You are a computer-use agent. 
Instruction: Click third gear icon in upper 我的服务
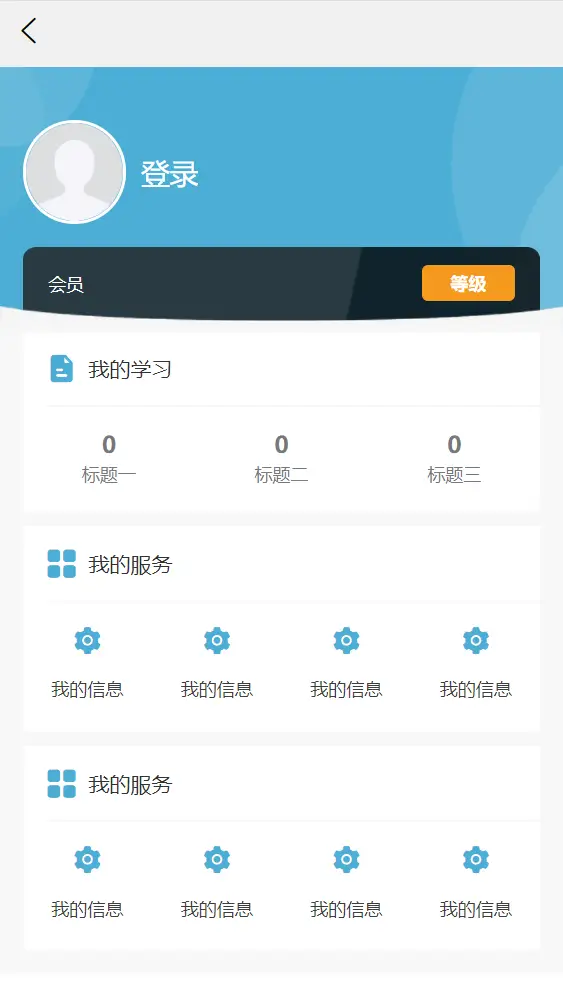(347, 640)
